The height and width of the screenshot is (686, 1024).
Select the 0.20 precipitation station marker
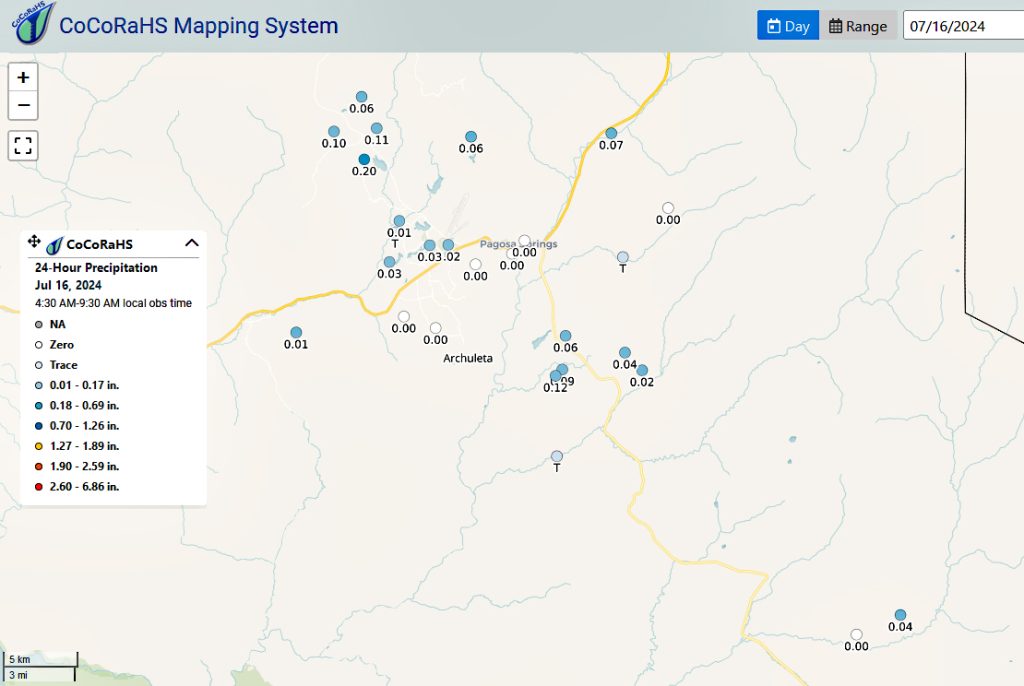coord(364,159)
